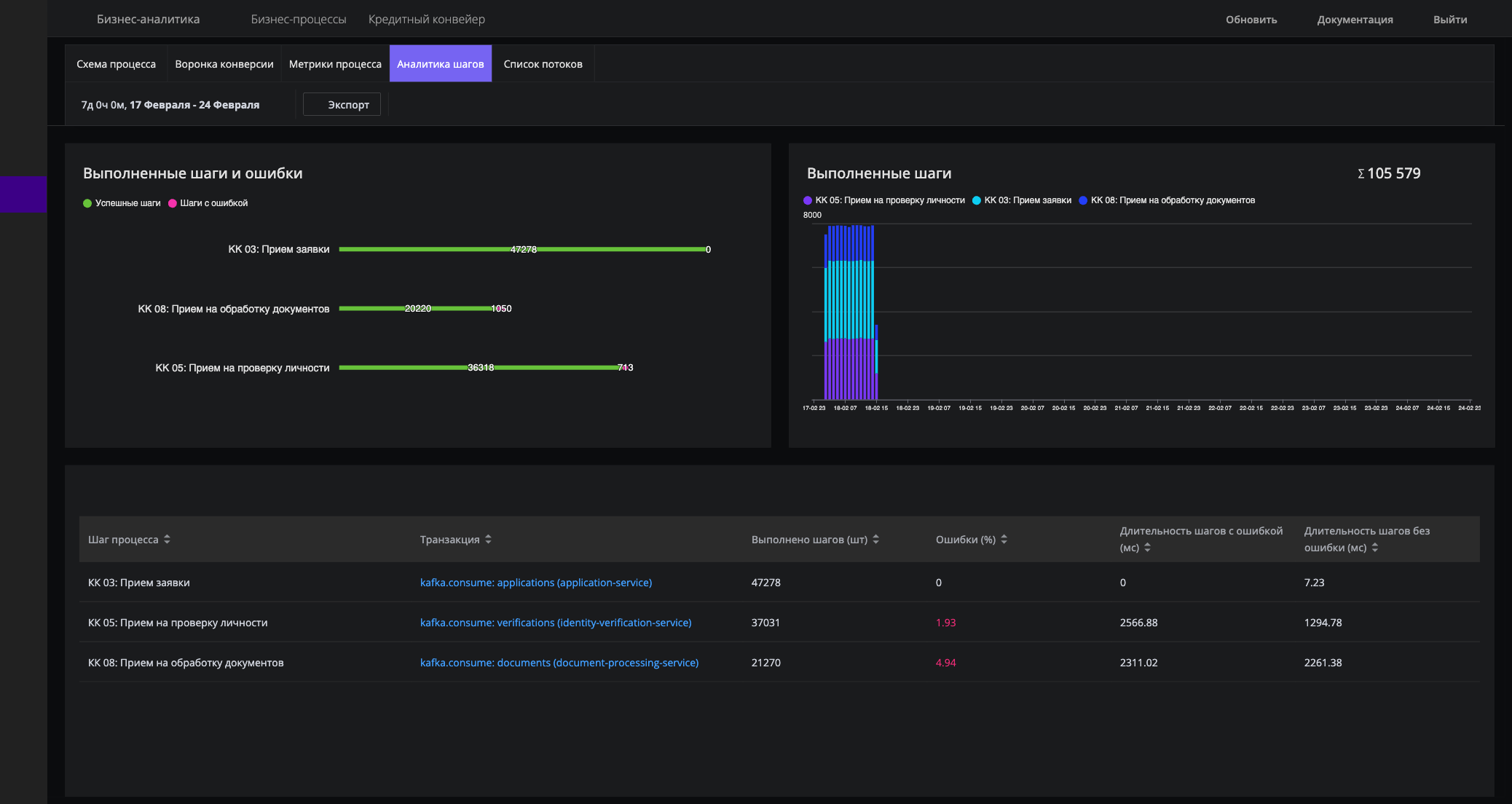The image size is (1512, 804).
Task: Sort table by the Шаг процесса column
Action: [168, 539]
